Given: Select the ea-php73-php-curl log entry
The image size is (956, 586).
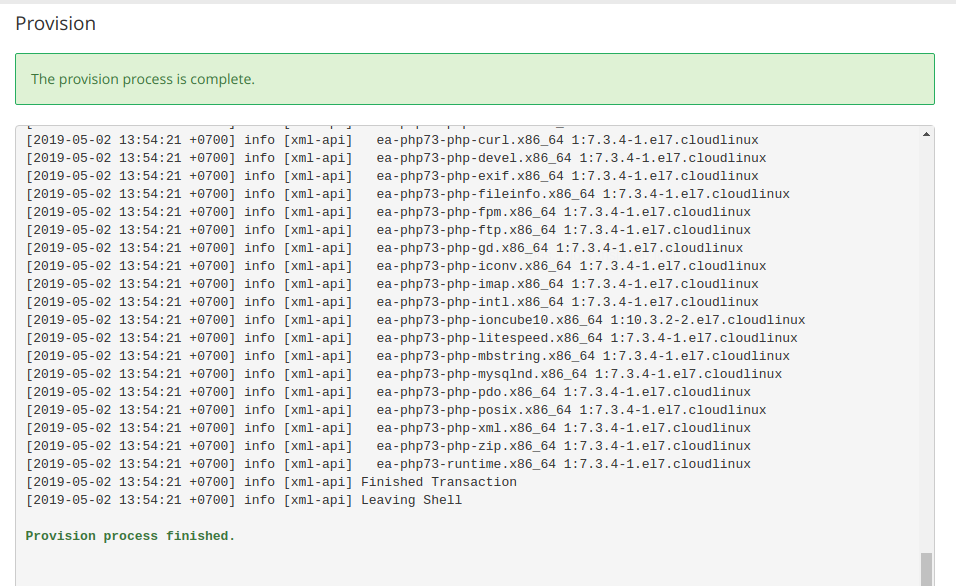Looking at the screenshot, I should pyautogui.click(x=567, y=140).
